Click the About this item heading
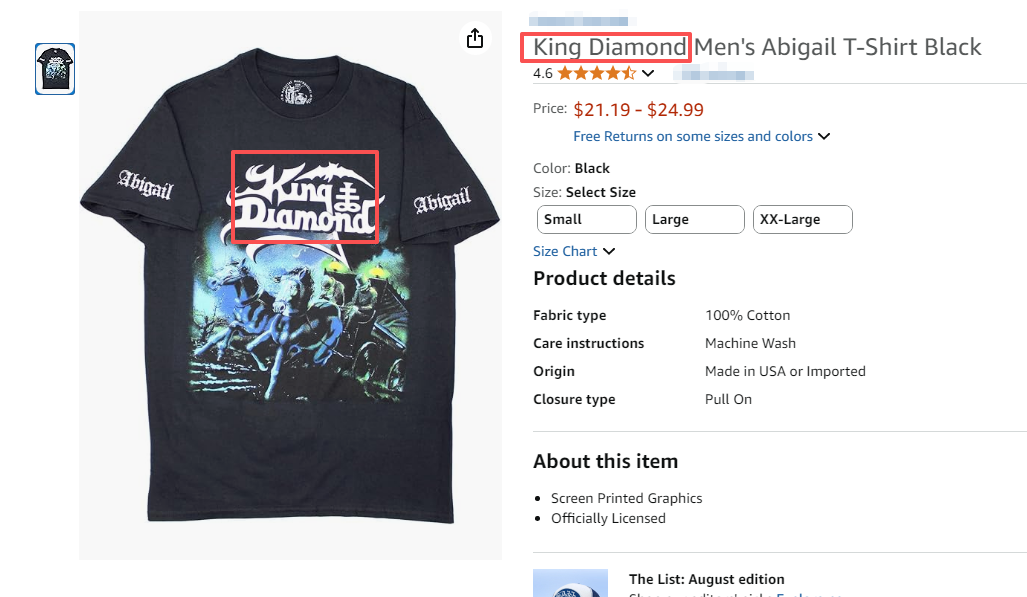The width and height of the screenshot is (1027, 597). click(x=605, y=461)
